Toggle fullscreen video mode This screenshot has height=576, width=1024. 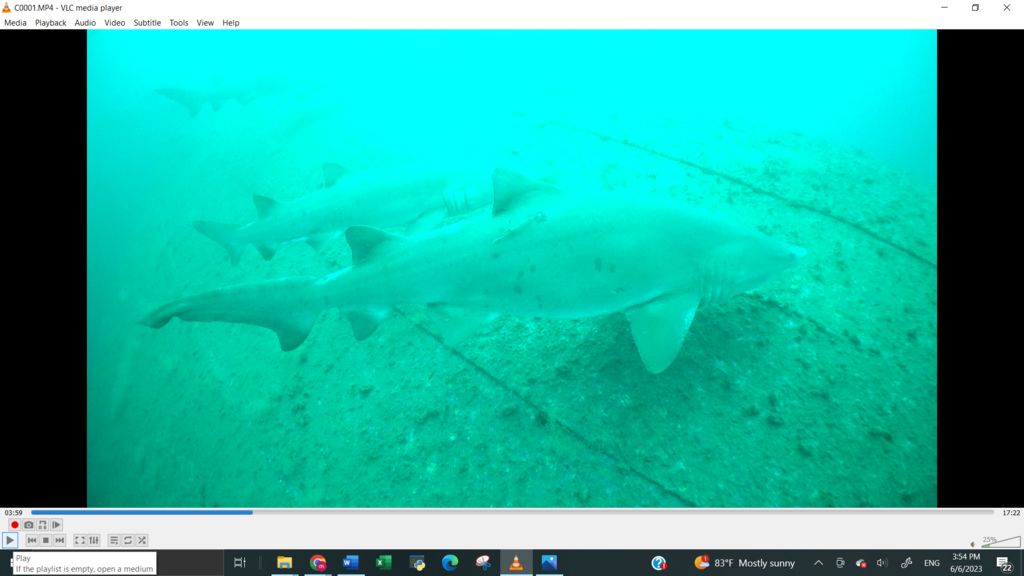pyautogui.click(x=80, y=540)
